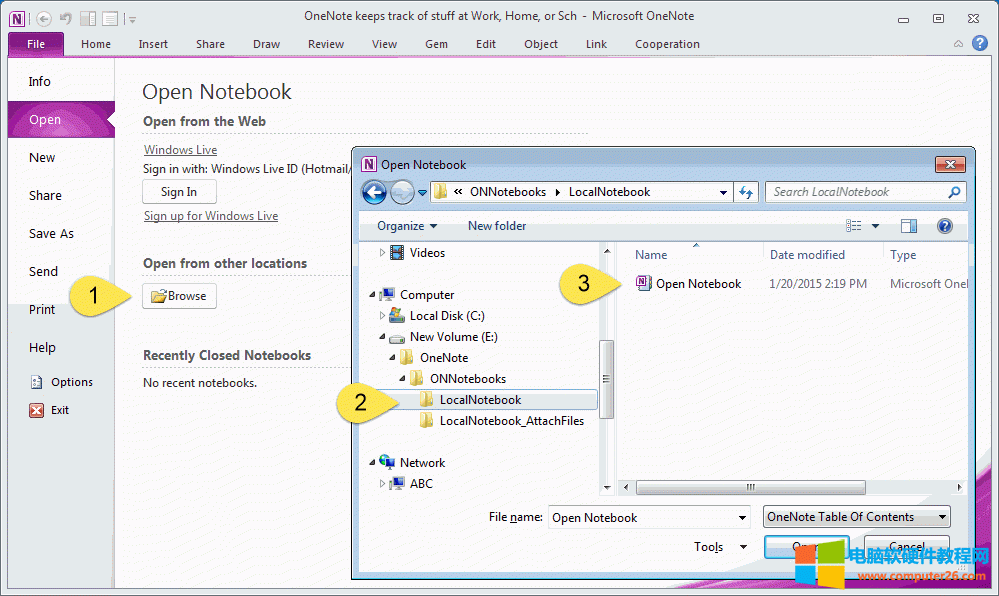Select Save As in the File menu
This screenshot has height=596, width=999.
click(51, 234)
